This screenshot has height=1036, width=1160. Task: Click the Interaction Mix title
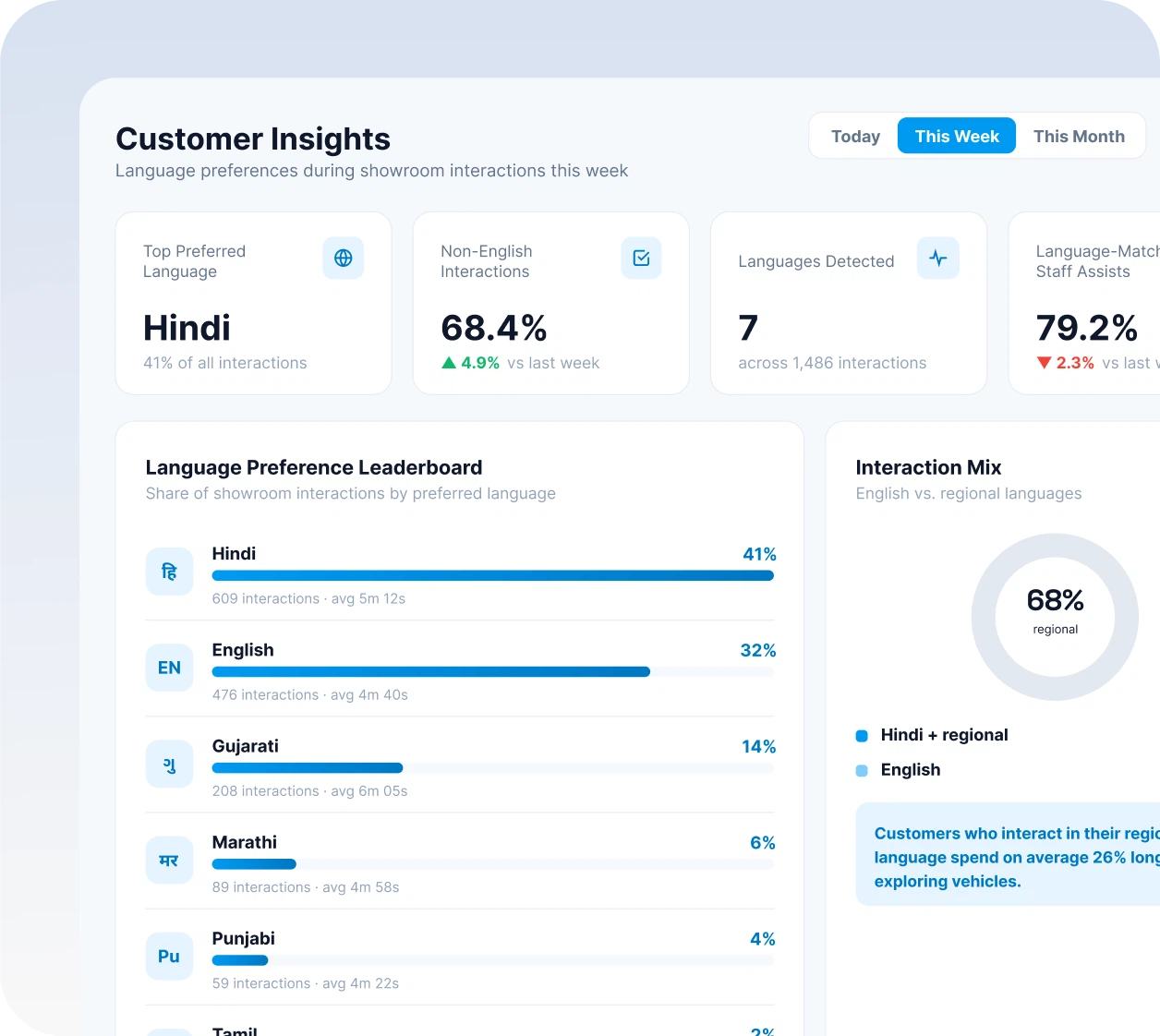pyautogui.click(x=928, y=467)
